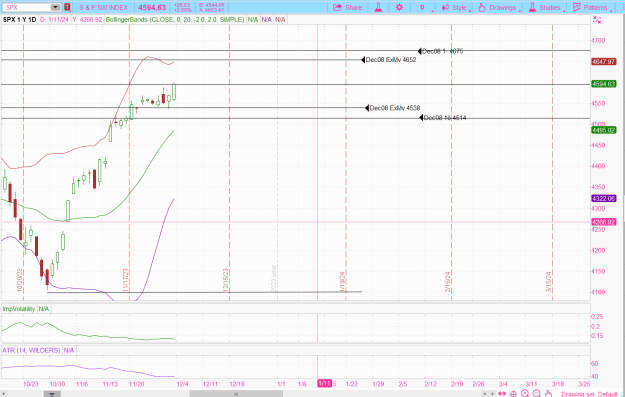Click the SPX 1 Y 1D chart label
This screenshot has height=397, width=625.
(19, 20)
